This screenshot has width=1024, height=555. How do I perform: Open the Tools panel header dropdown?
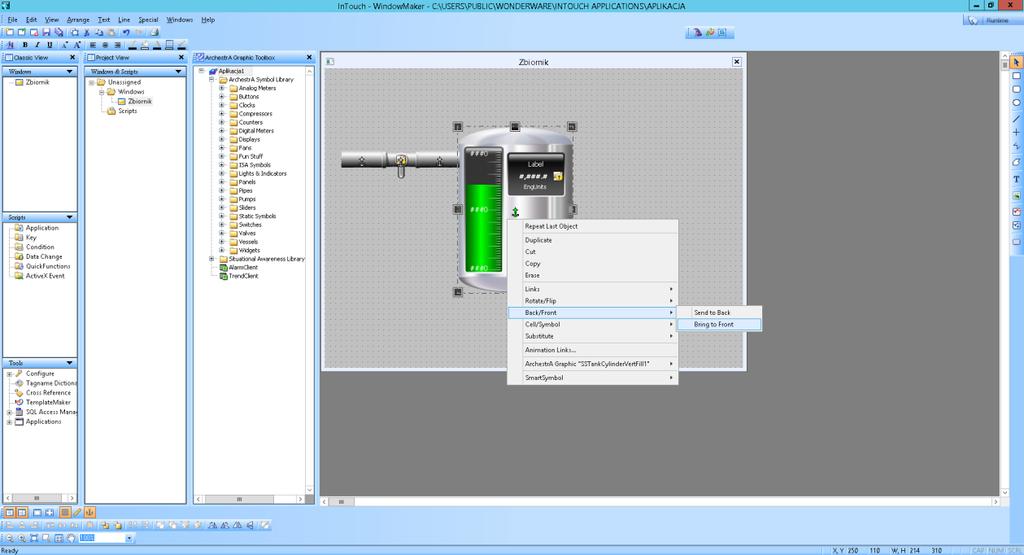[69, 363]
